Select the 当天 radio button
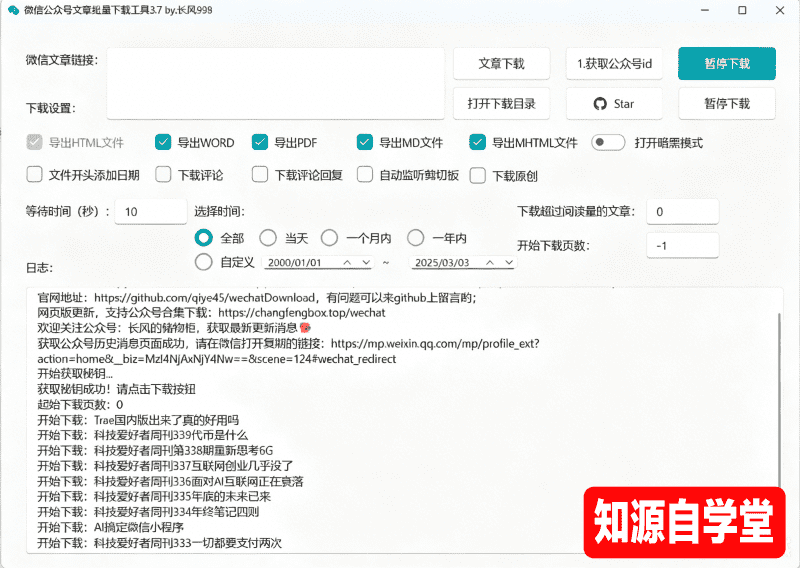The height and width of the screenshot is (568, 800). click(268, 238)
